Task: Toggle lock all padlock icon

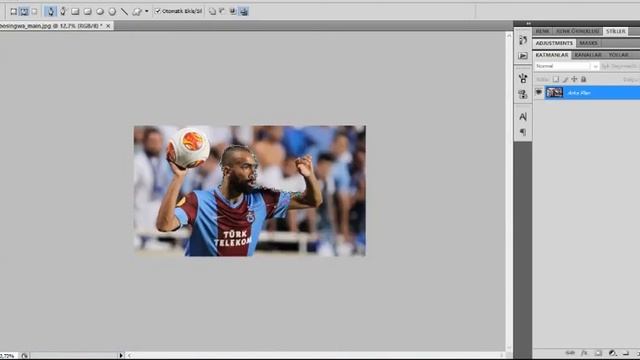Action: [x=583, y=79]
